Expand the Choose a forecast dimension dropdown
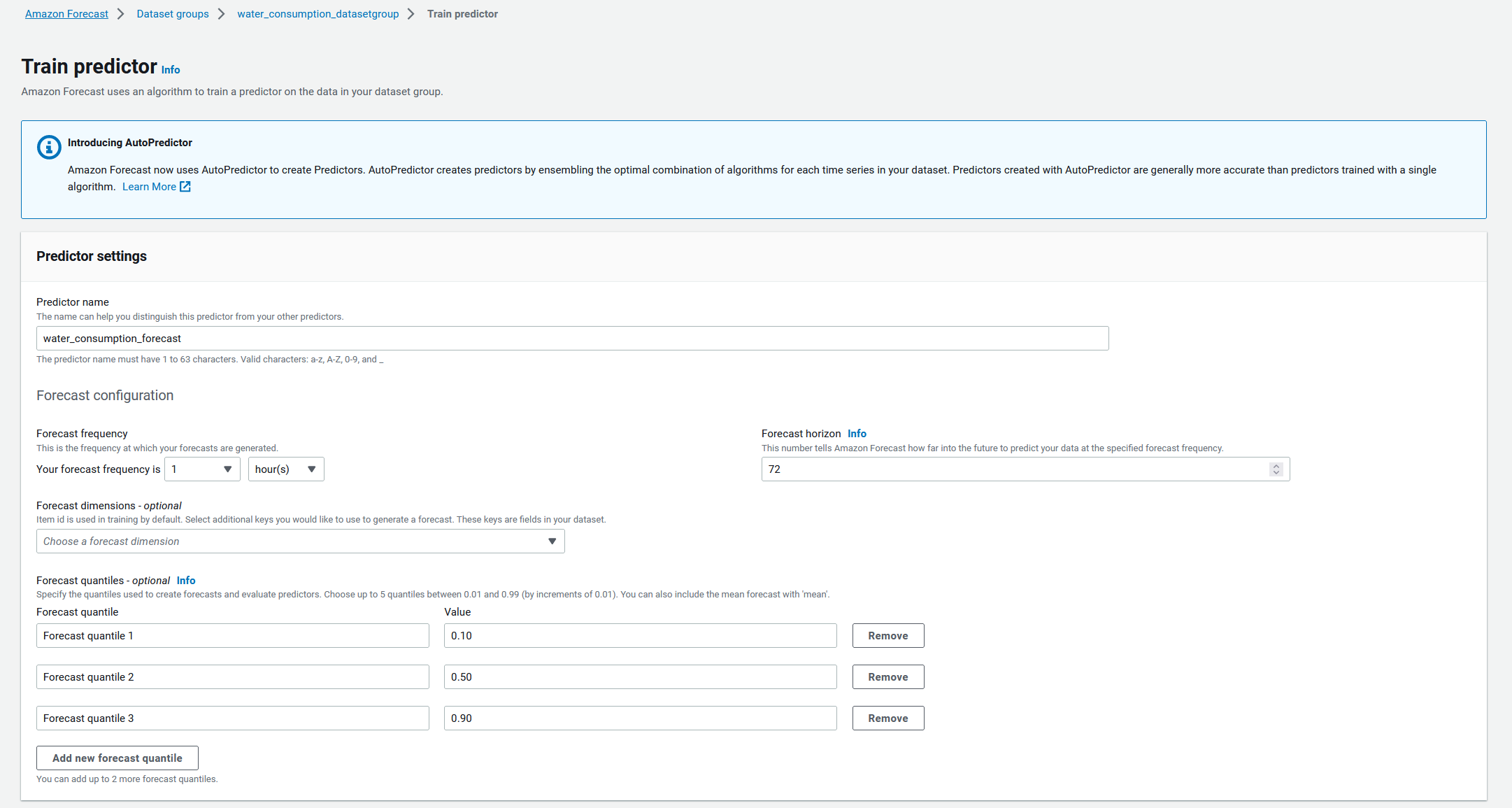 click(300, 541)
